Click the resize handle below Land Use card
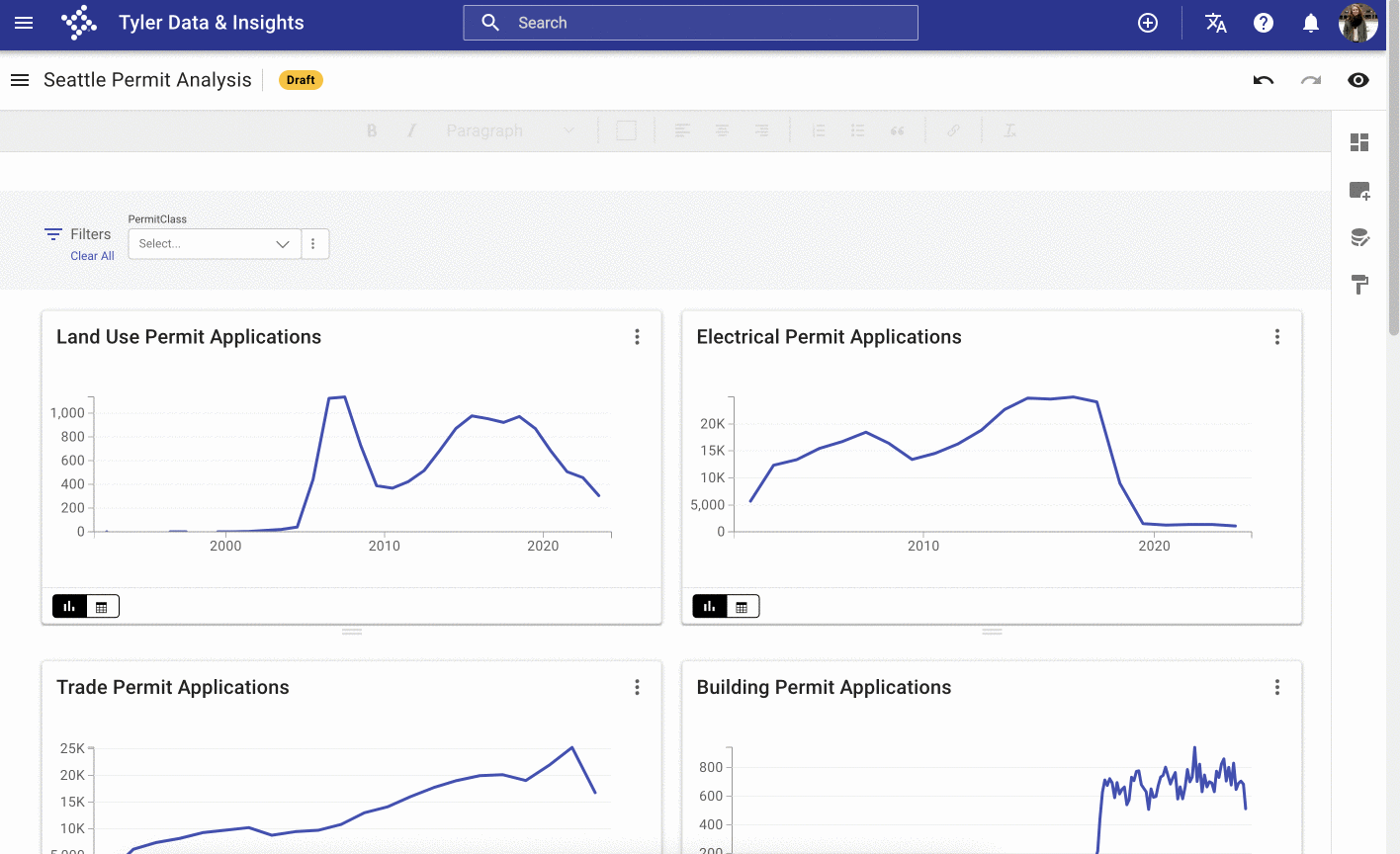1400x854 pixels. [352, 631]
